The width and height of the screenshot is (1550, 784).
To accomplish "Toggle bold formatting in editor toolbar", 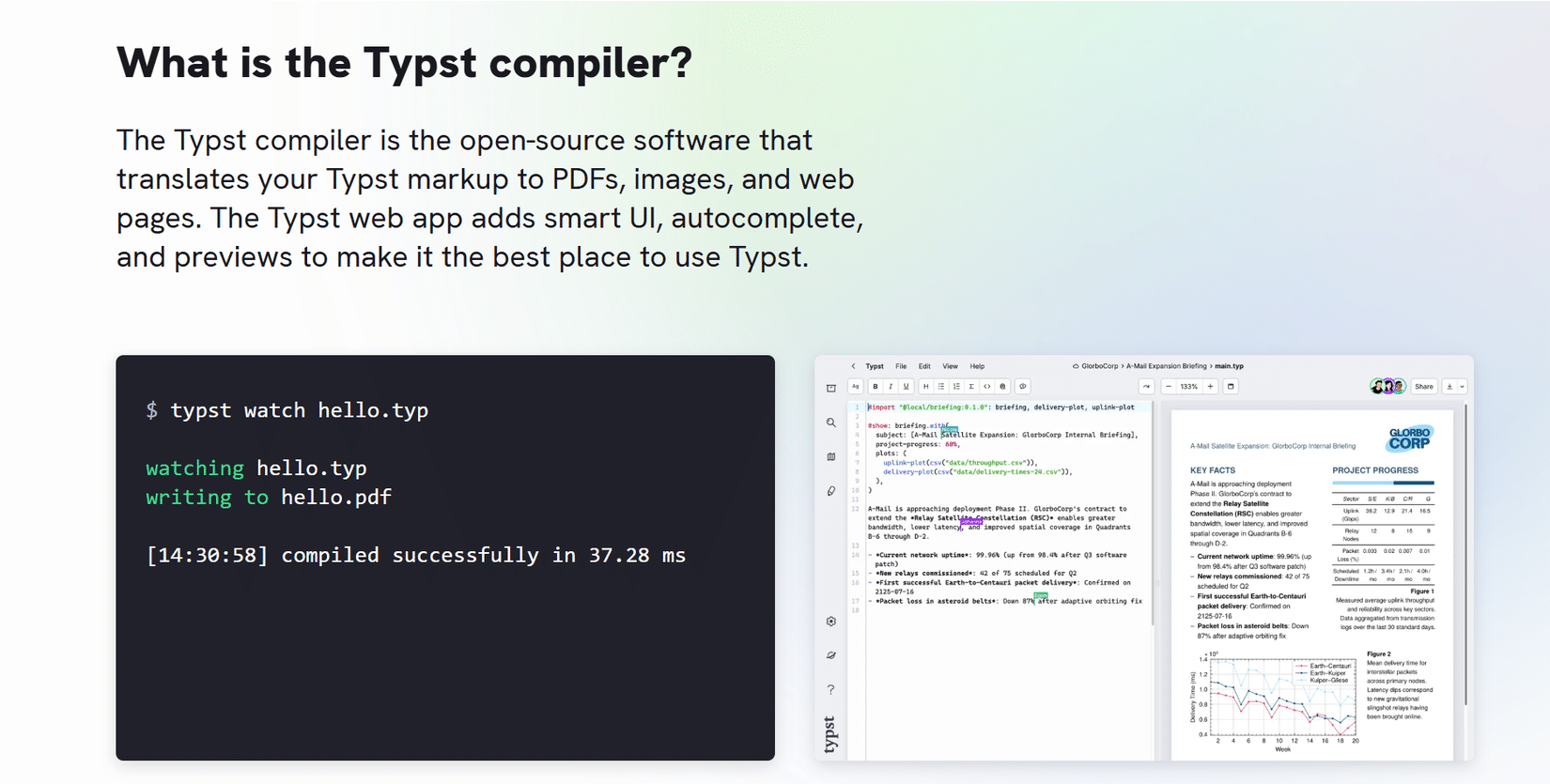I will (876, 387).
